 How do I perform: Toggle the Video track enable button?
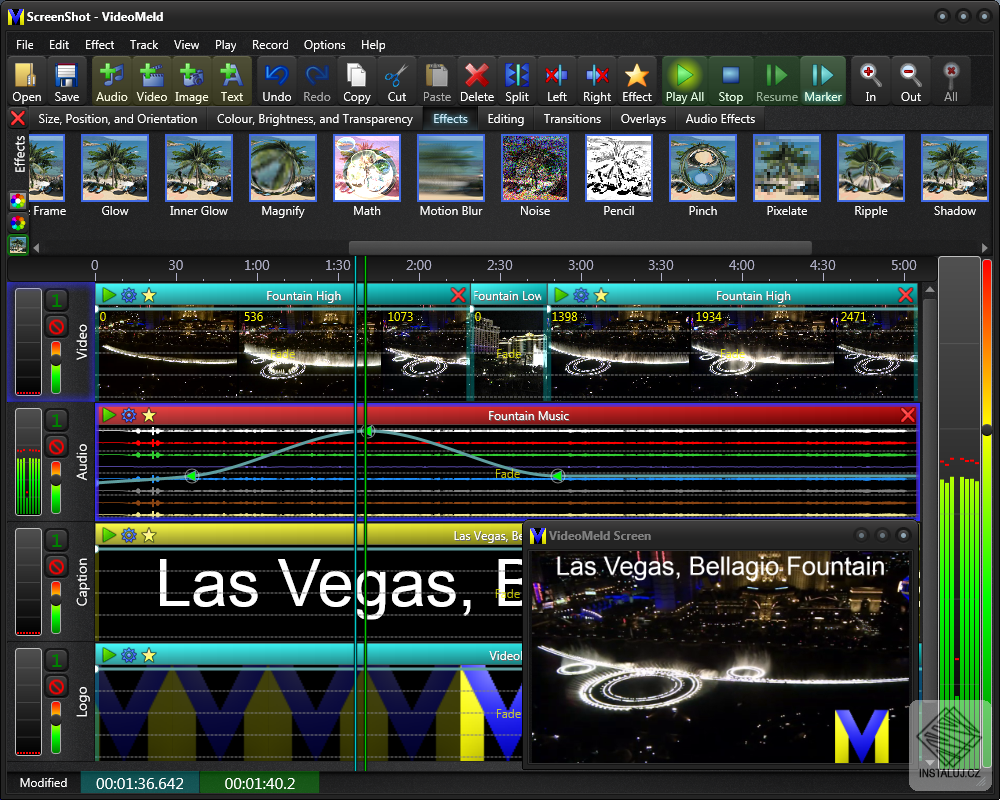(x=56, y=300)
